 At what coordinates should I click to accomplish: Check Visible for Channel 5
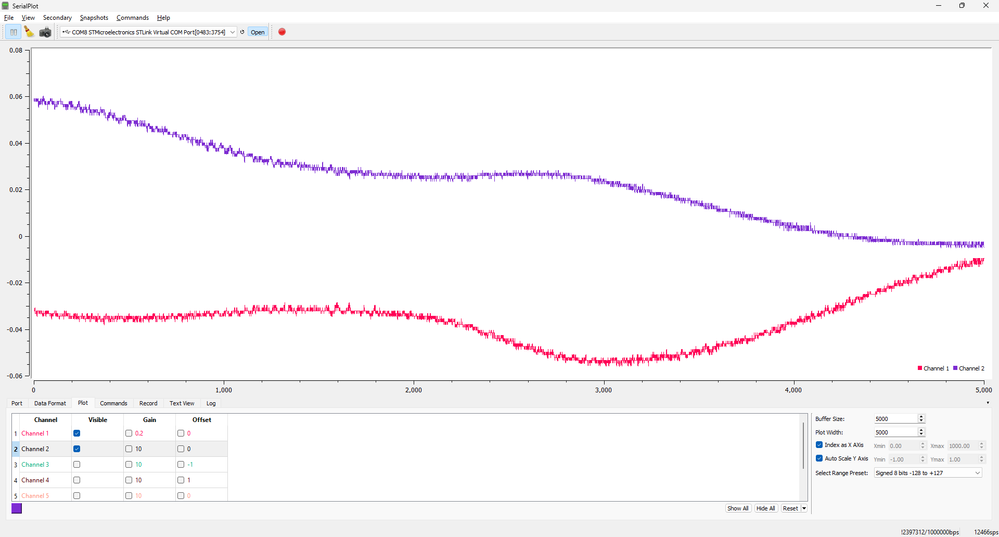[76, 496]
